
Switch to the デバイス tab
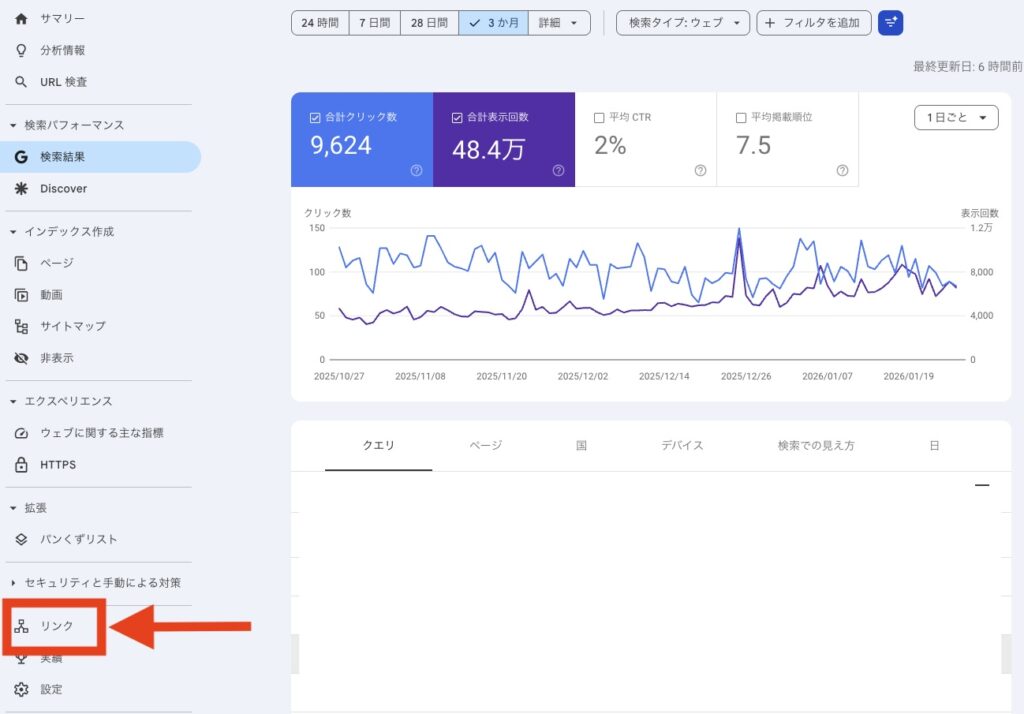click(x=681, y=446)
